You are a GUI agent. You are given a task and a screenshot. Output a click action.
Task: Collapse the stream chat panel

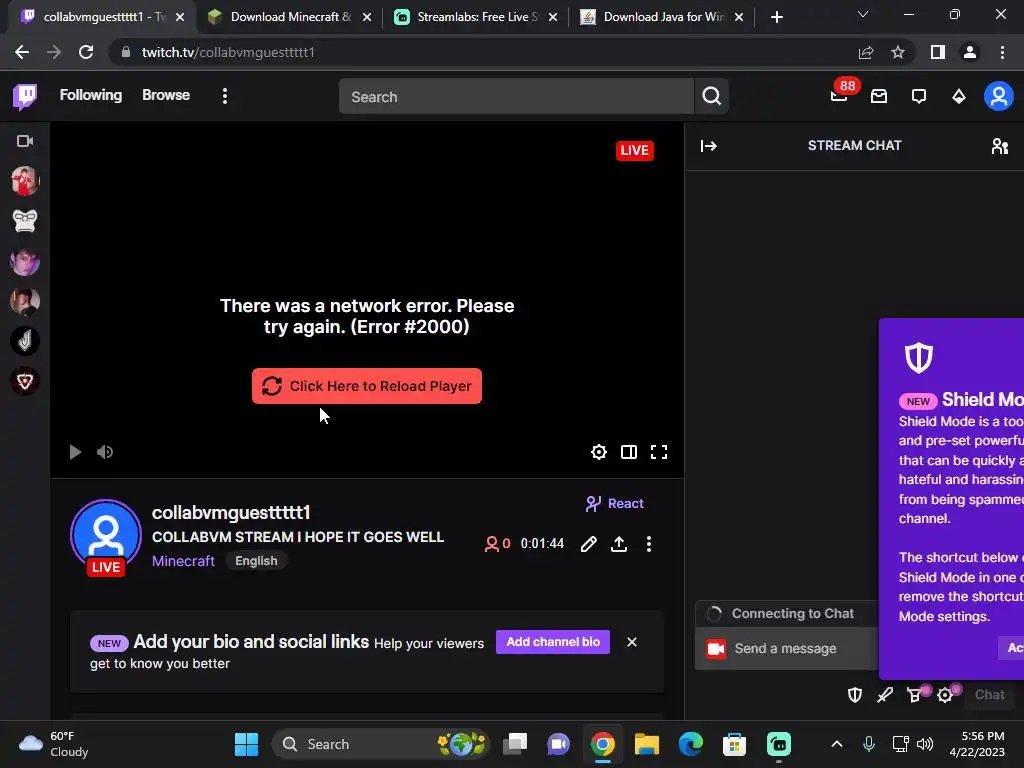coord(709,146)
